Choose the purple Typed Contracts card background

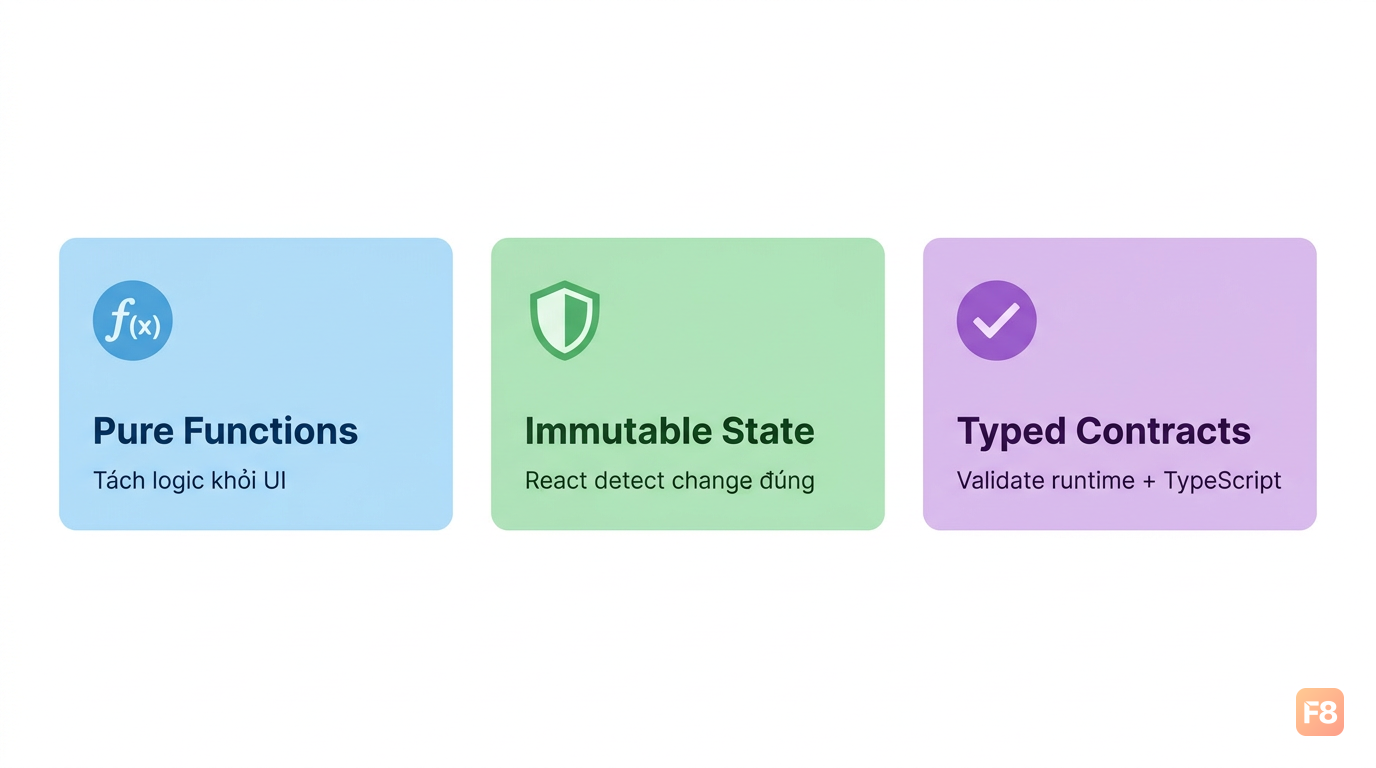(1120, 384)
